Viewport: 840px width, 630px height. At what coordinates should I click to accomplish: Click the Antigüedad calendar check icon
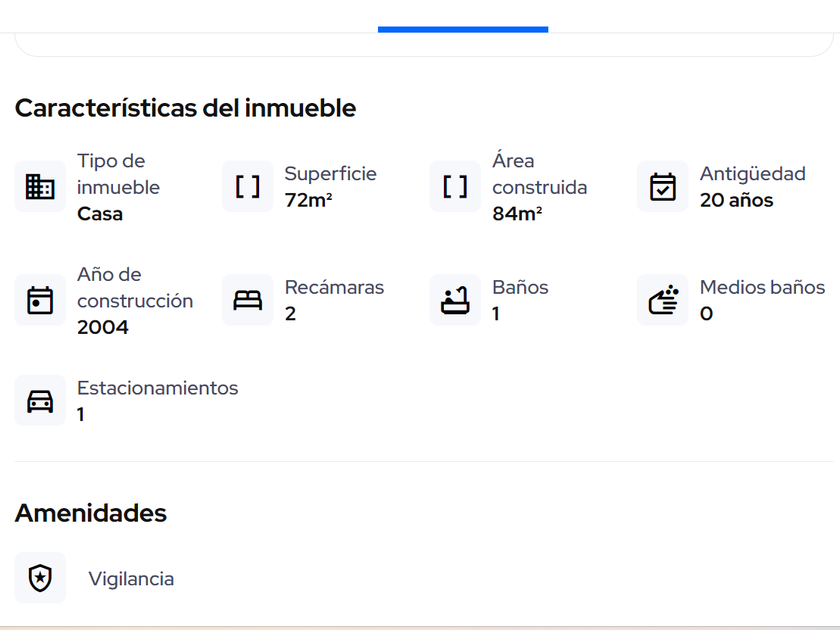663,187
